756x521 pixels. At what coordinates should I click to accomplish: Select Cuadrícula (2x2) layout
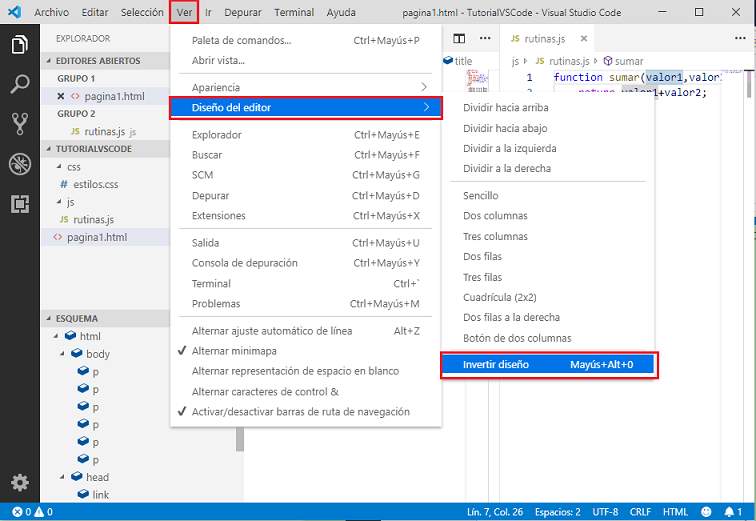tap(548, 297)
